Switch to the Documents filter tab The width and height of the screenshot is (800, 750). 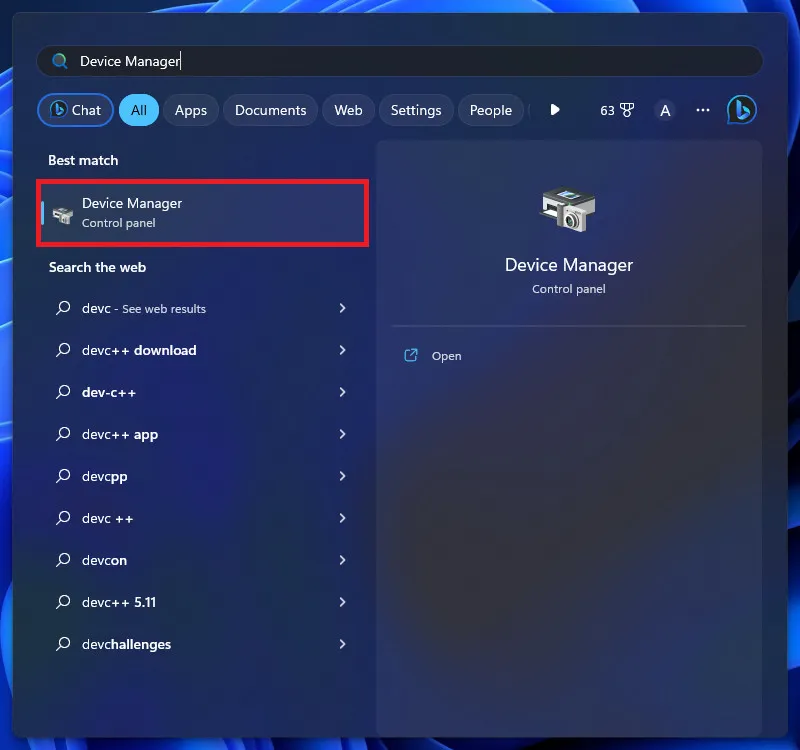click(x=270, y=110)
